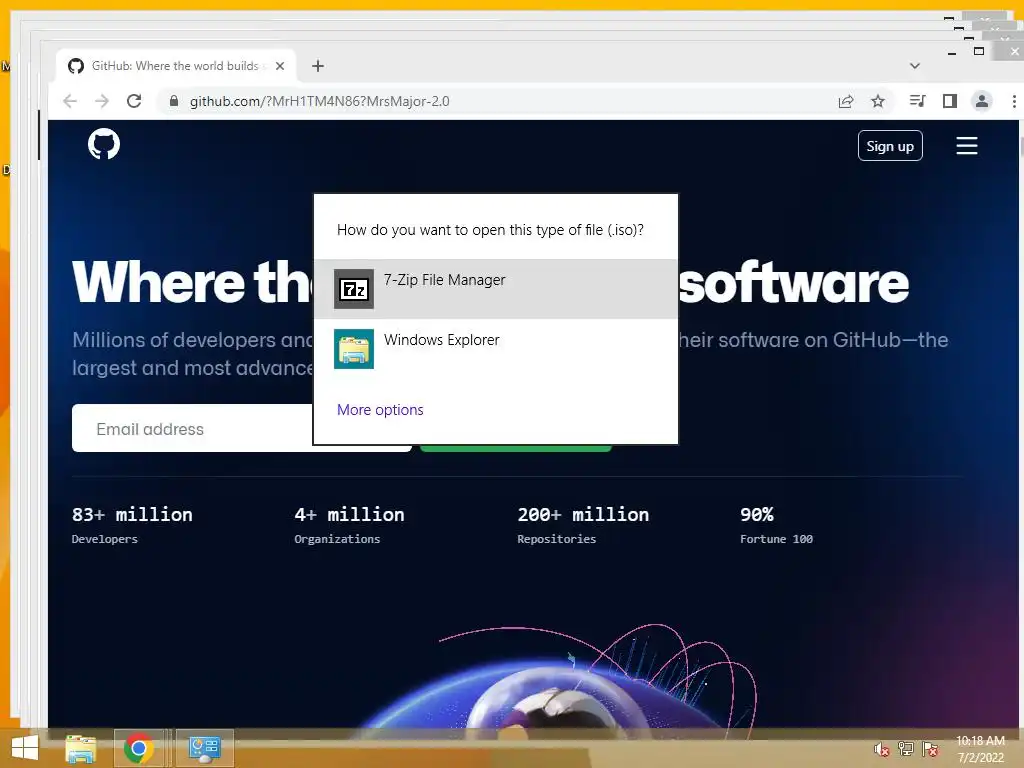Minimize the front Chrome window
The image size is (1024, 768).
point(952,52)
